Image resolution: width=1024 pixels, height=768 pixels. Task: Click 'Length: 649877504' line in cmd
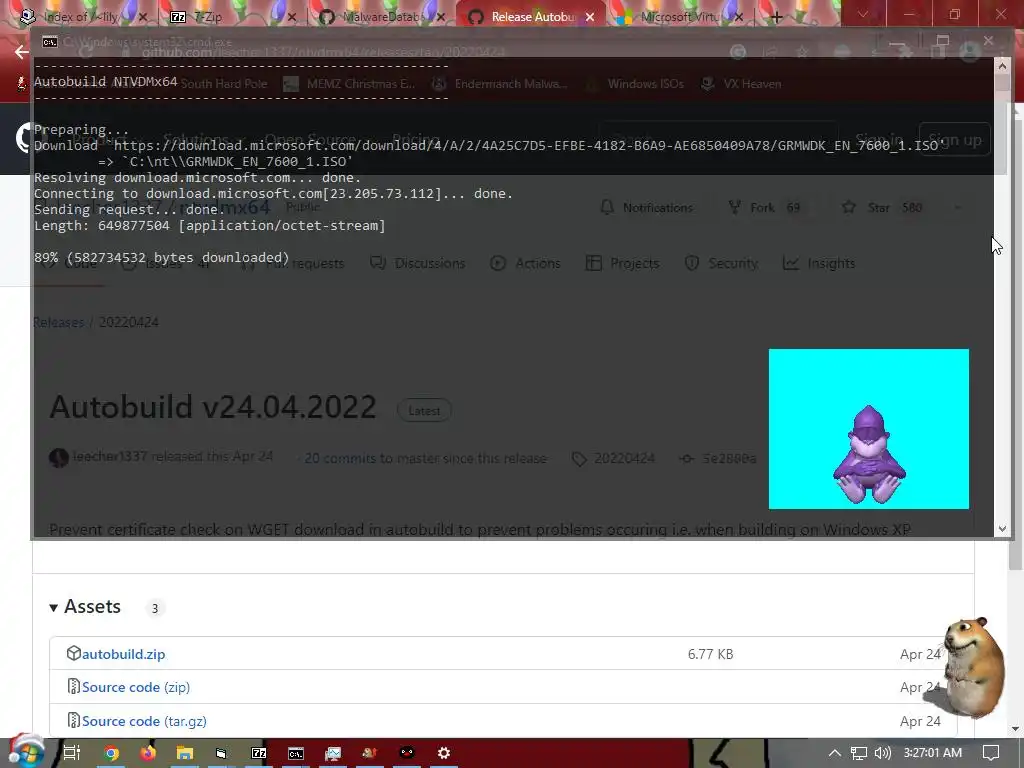210,225
